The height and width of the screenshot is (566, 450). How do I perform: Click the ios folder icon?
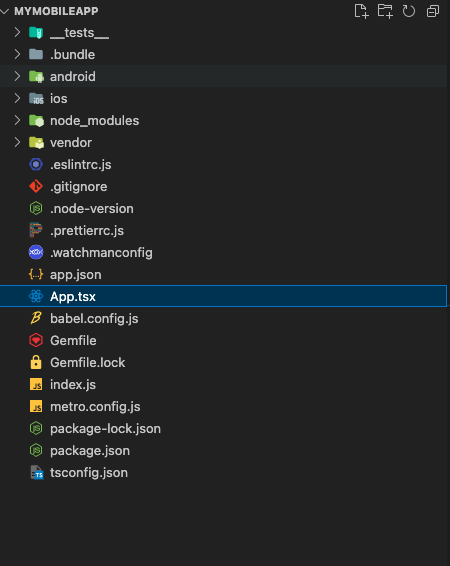point(36,99)
